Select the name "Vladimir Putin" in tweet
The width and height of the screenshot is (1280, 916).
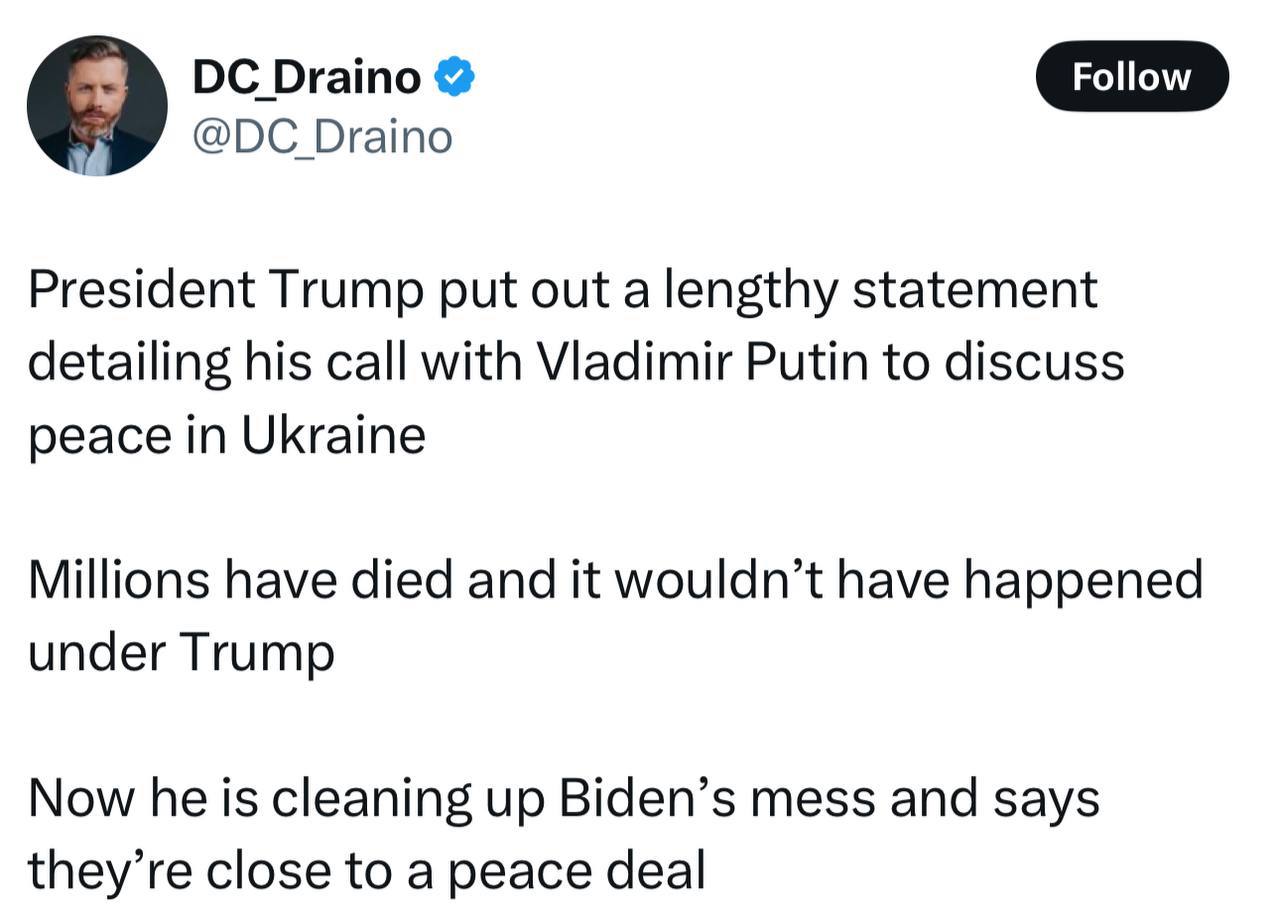(703, 362)
